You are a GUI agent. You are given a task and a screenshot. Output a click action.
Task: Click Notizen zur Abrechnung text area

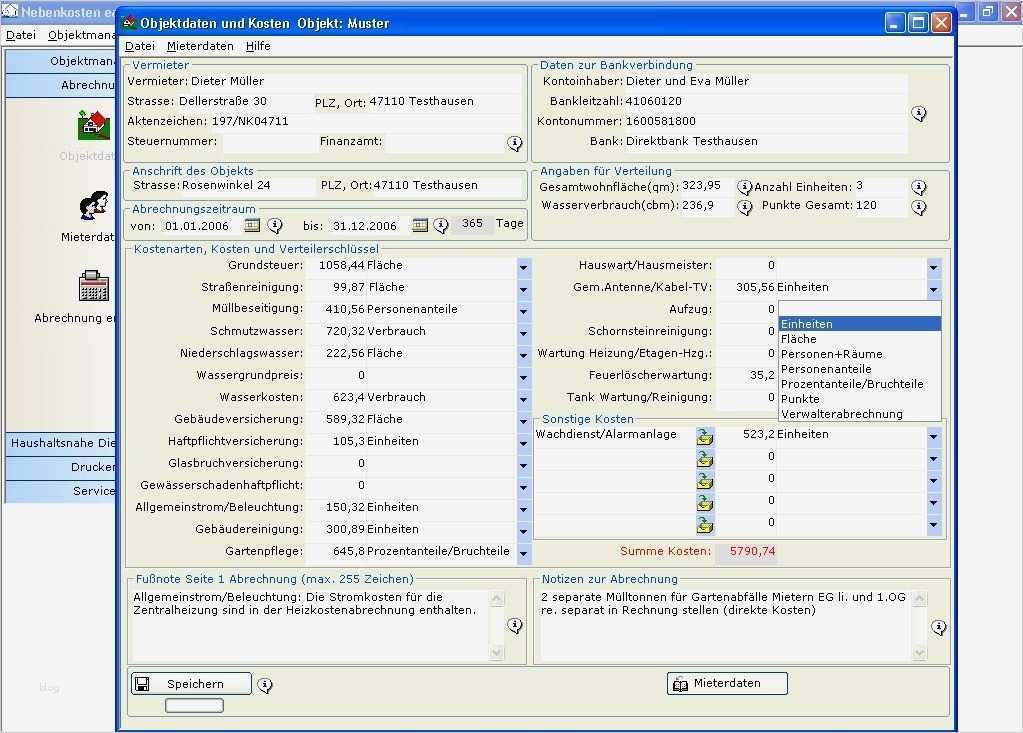(x=725, y=625)
